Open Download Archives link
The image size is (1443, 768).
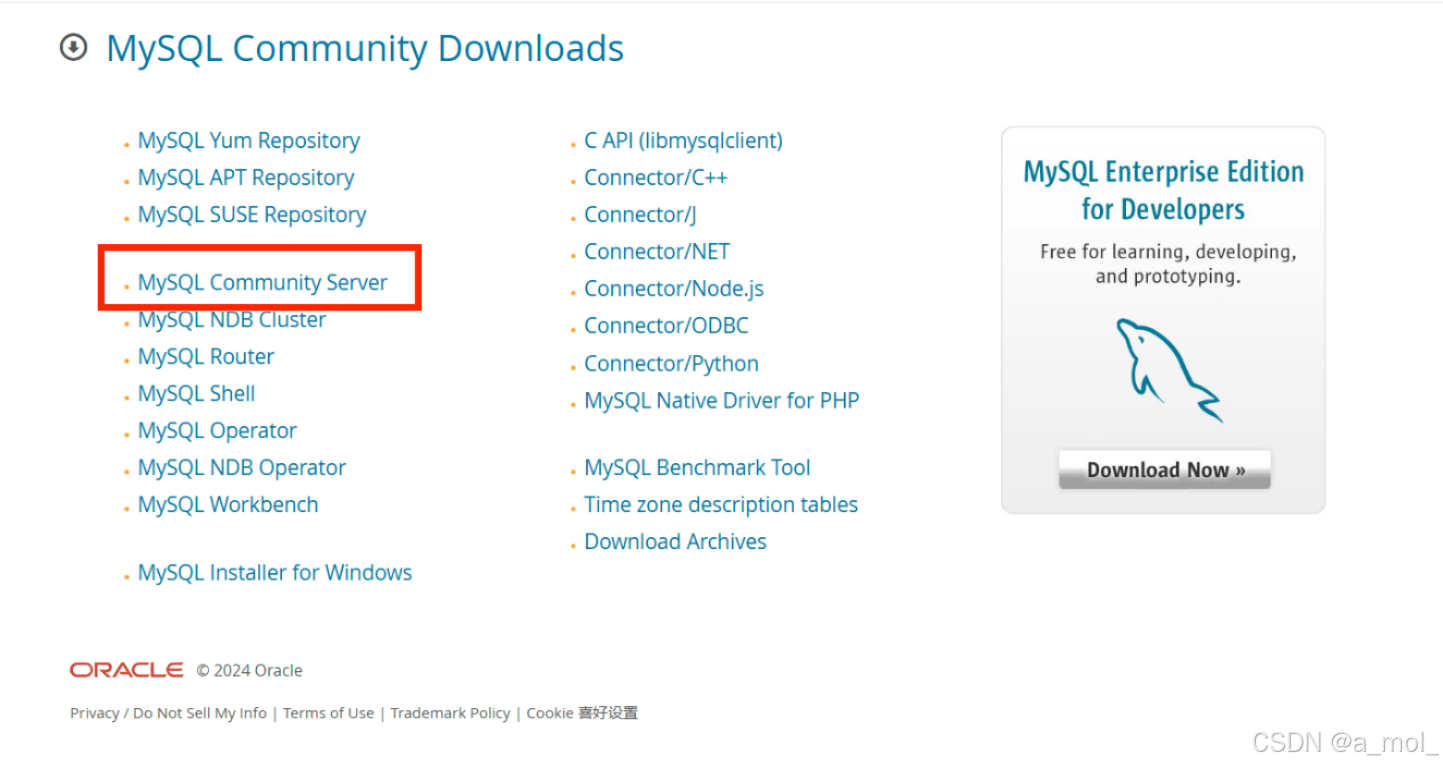[x=675, y=542]
